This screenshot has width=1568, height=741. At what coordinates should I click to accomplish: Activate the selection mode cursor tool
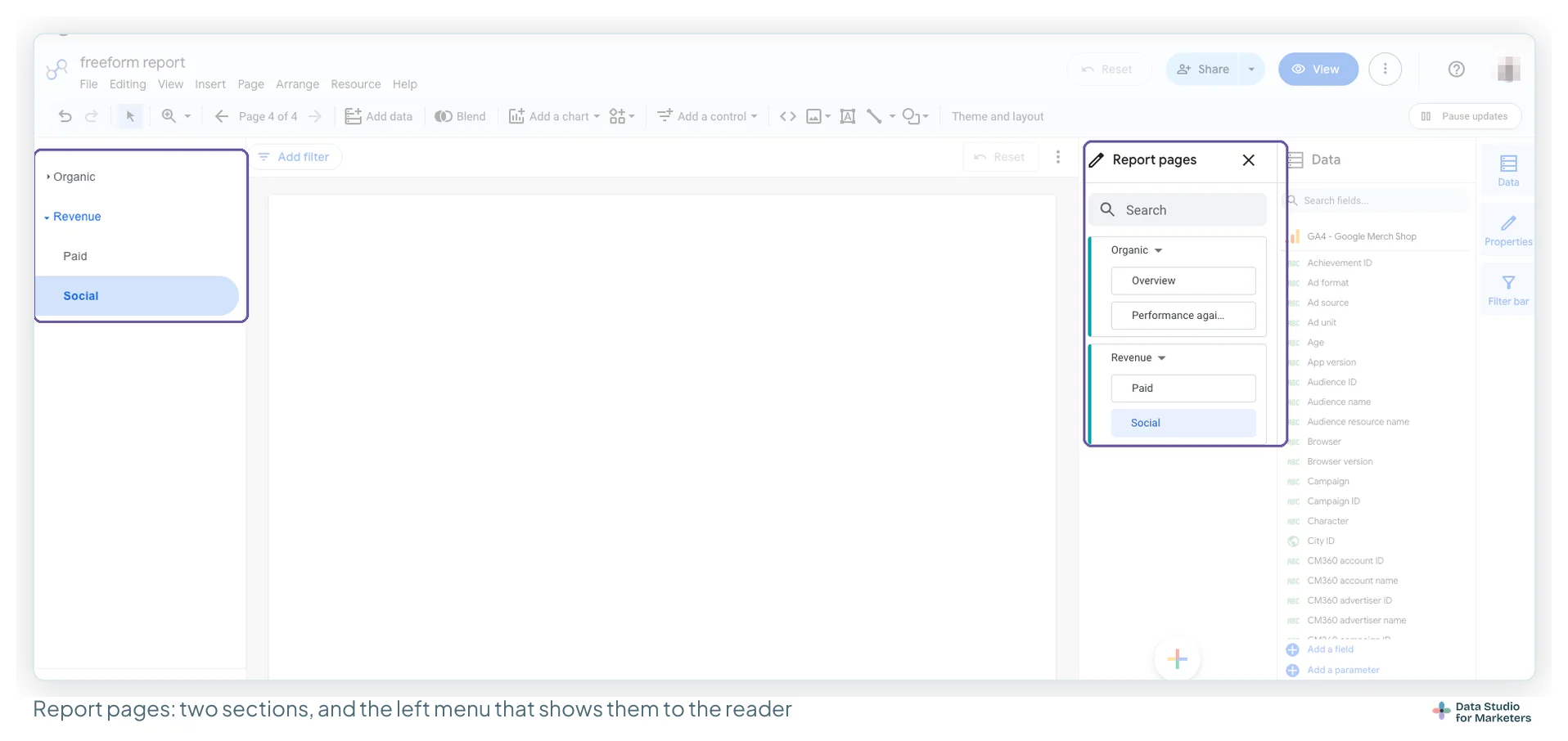click(x=129, y=116)
